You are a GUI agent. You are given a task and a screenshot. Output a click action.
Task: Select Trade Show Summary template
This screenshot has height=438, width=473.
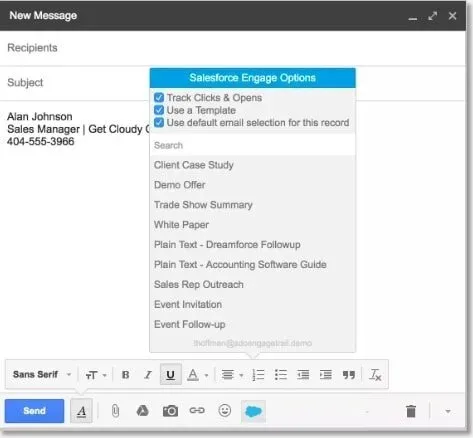pyautogui.click(x=253, y=205)
